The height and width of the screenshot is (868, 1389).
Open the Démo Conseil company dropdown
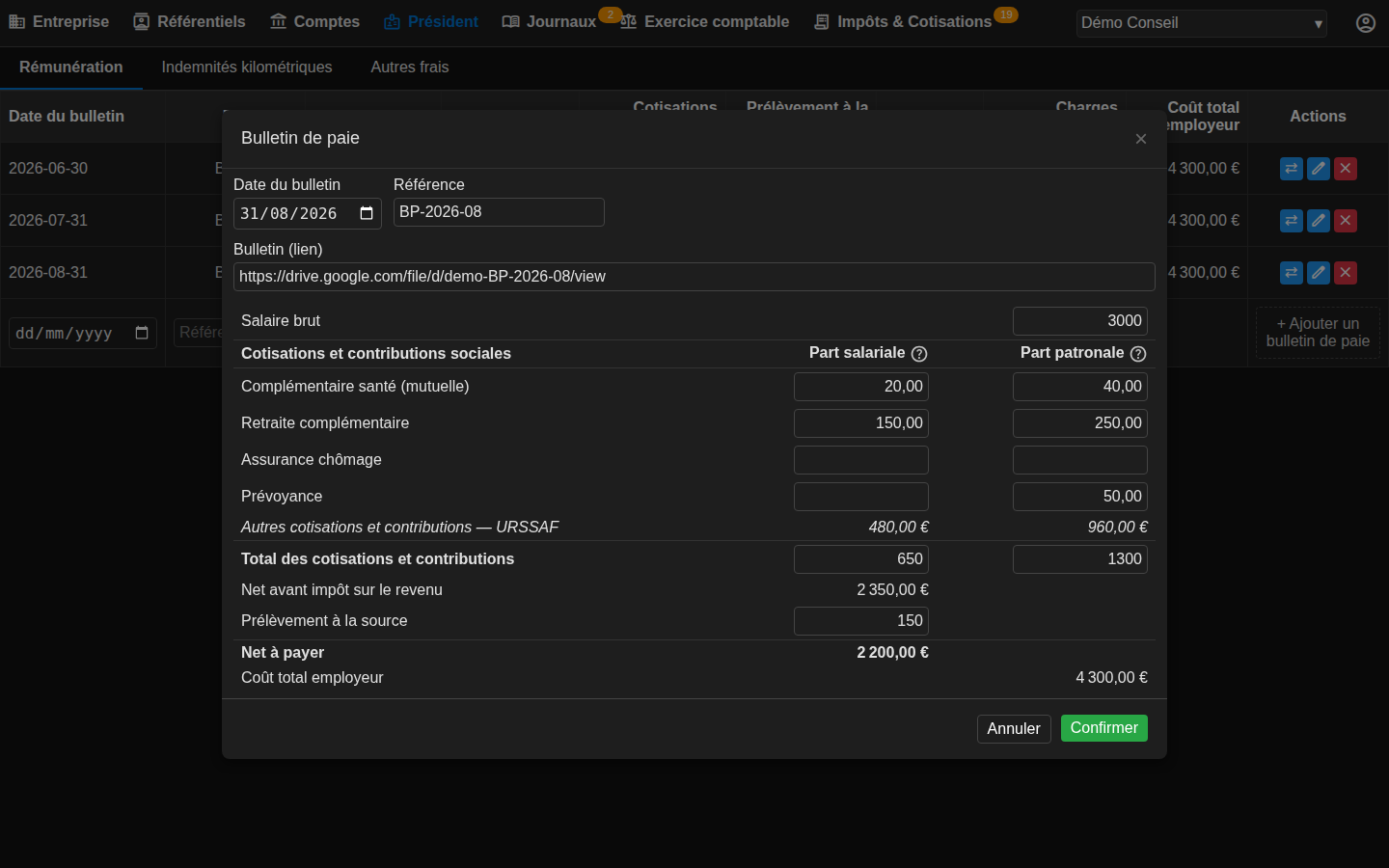(x=1202, y=23)
